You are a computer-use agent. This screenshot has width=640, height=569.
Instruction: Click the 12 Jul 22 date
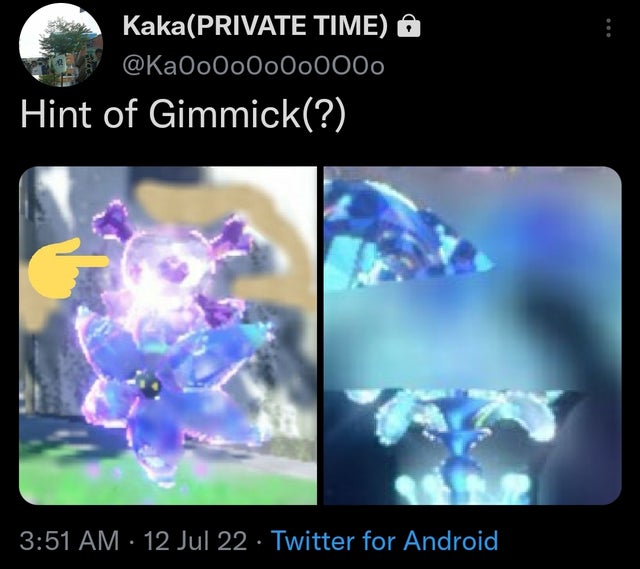[x=195, y=541]
